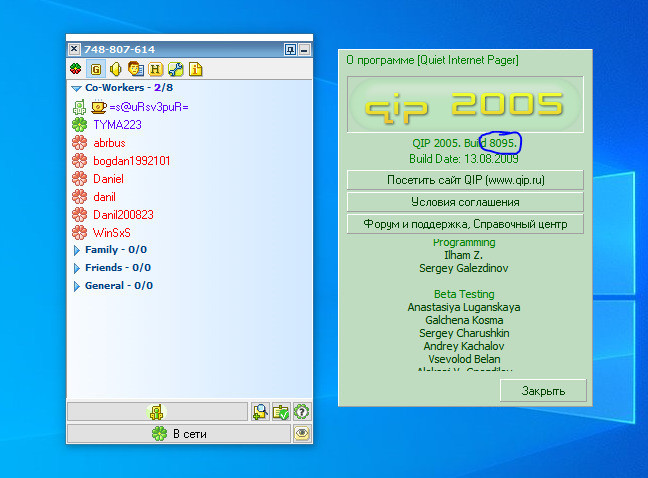Click the question mark flower icon
The width and height of the screenshot is (648, 478).
300,411
